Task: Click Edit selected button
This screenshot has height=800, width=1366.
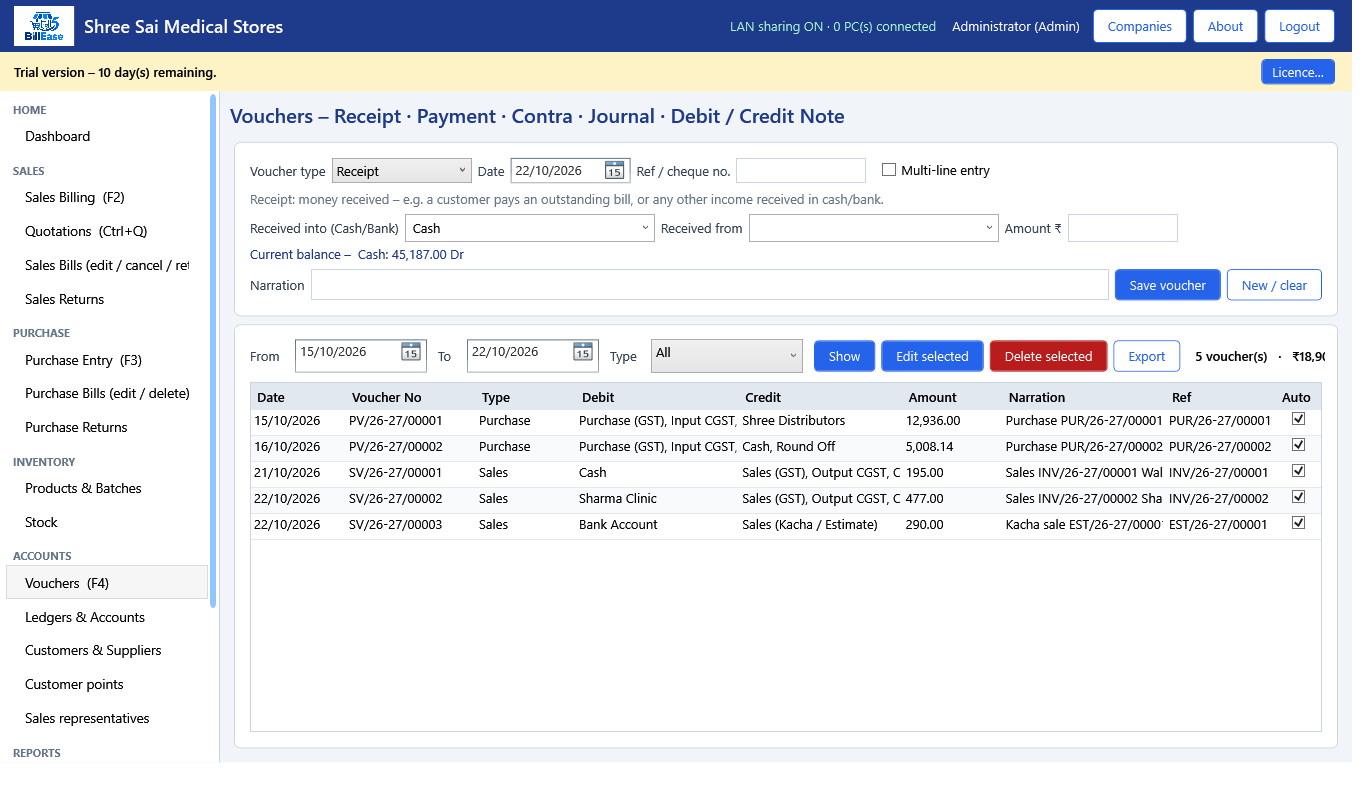Action: tap(932, 356)
